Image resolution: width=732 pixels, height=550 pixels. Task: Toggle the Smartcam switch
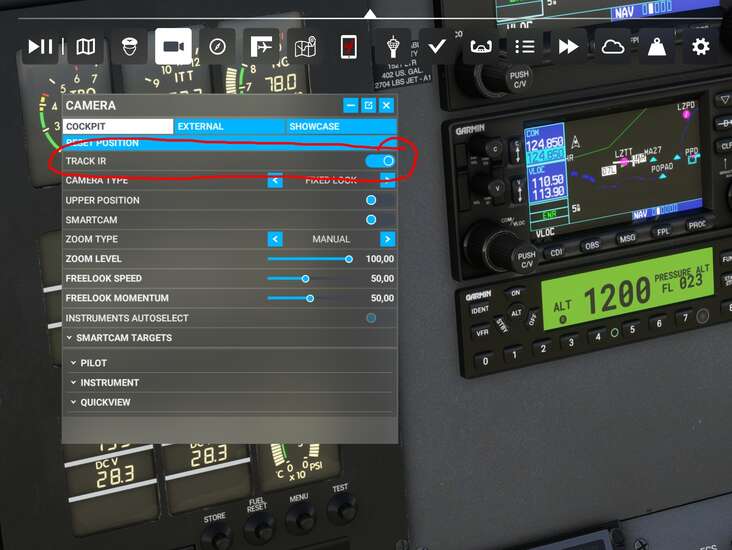[x=371, y=219]
